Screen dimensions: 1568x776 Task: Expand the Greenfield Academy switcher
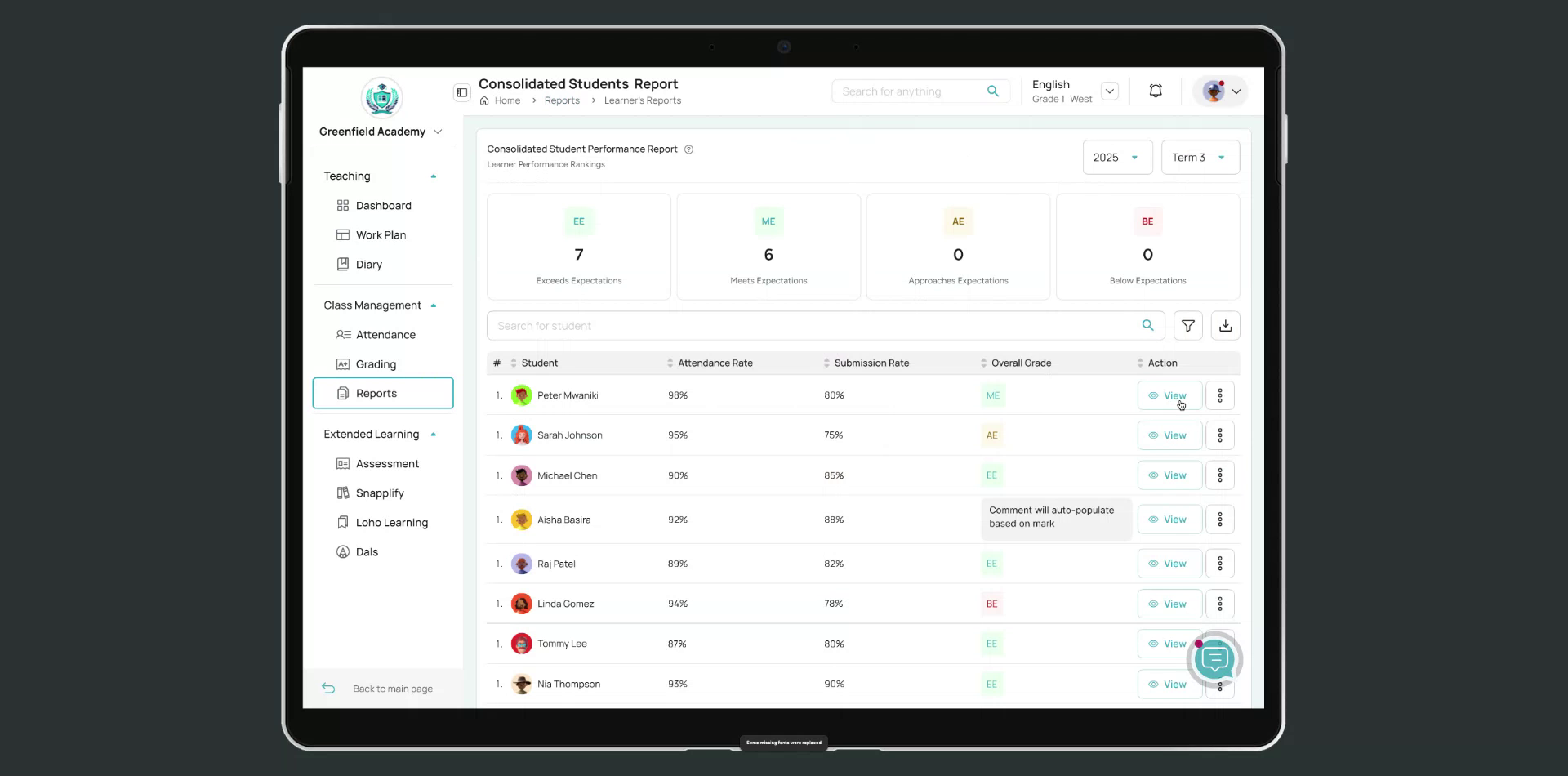[x=439, y=131]
